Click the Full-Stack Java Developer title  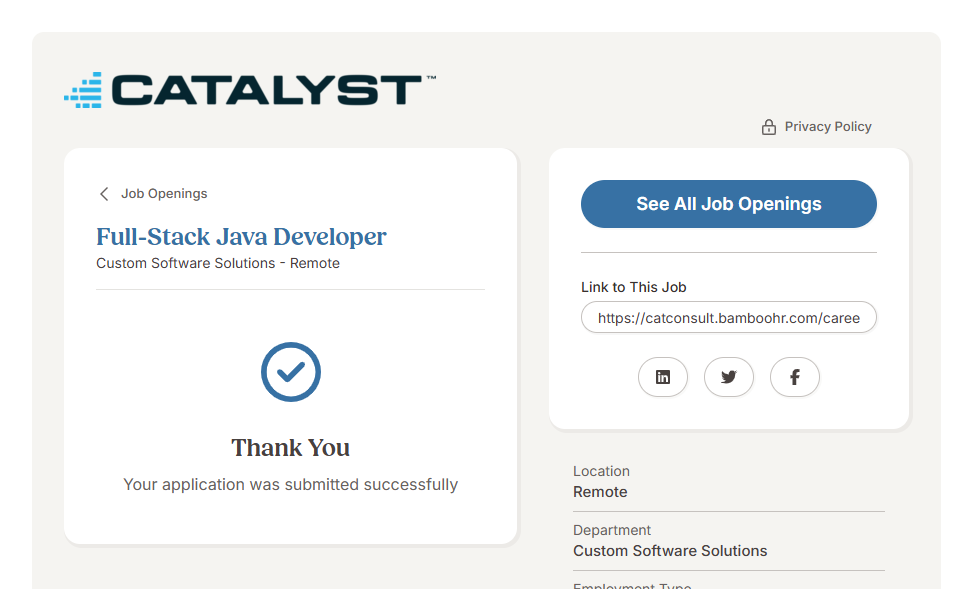241,237
